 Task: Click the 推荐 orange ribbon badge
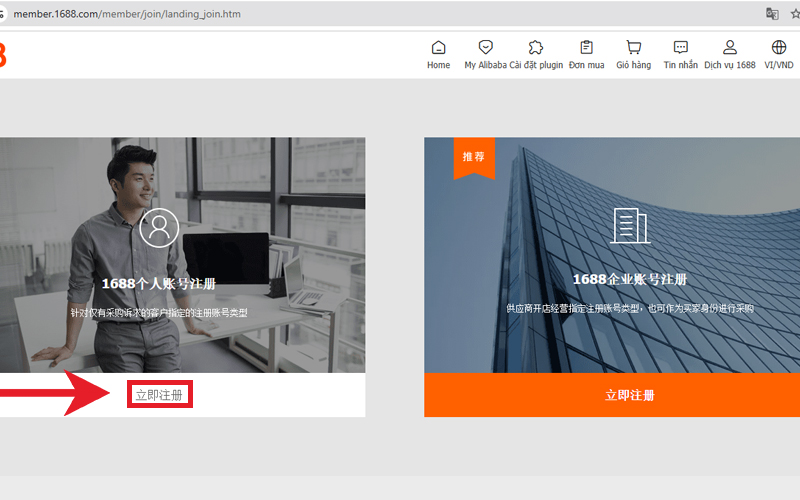coord(474,158)
